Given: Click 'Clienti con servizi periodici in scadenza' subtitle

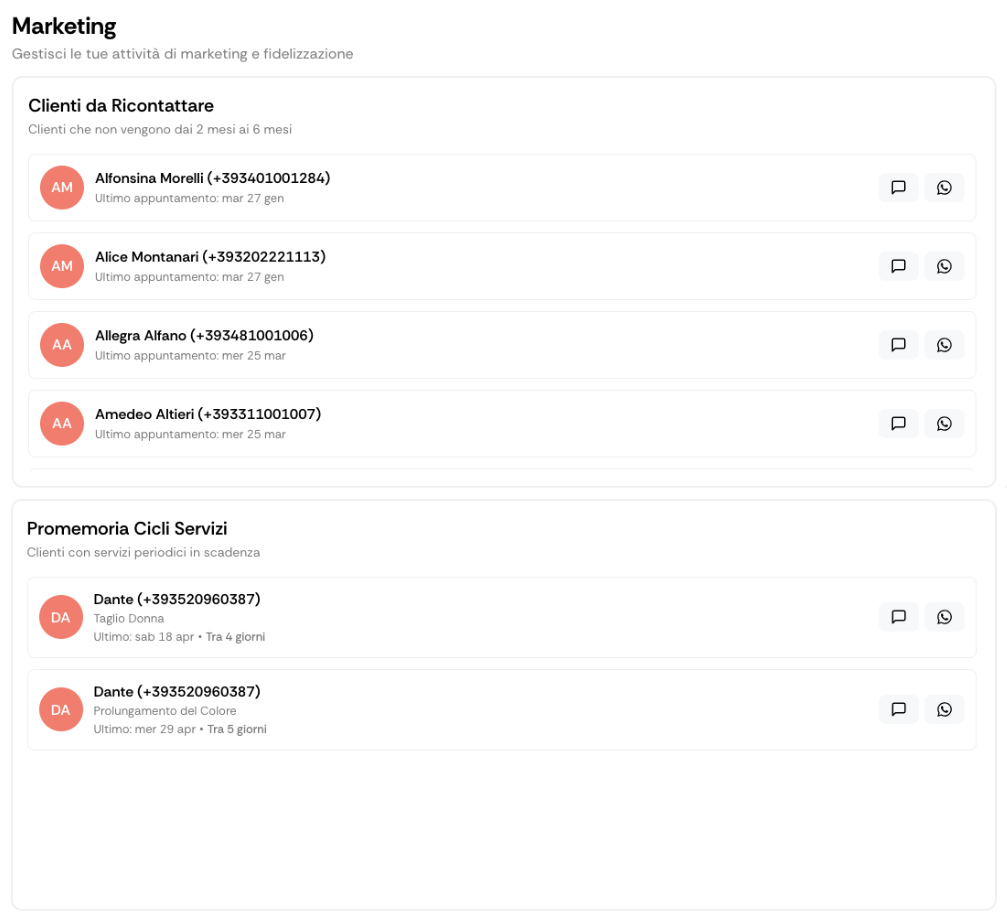Looking at the screenshot, I should pos(143,552).
